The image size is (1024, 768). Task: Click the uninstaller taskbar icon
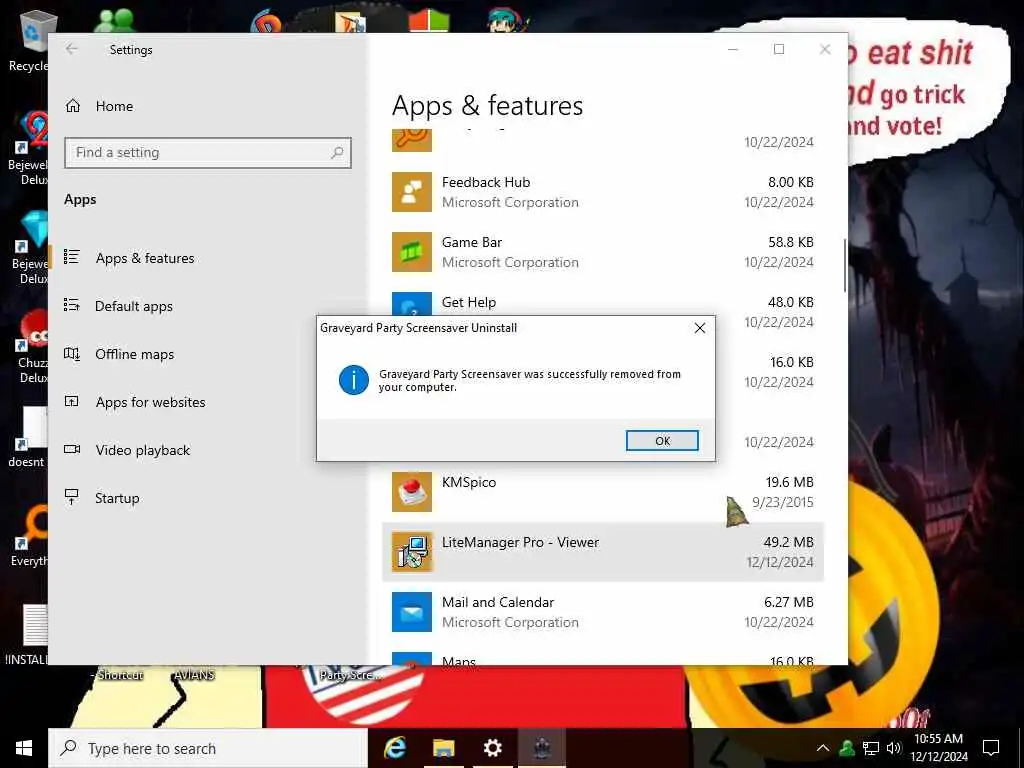541,748
